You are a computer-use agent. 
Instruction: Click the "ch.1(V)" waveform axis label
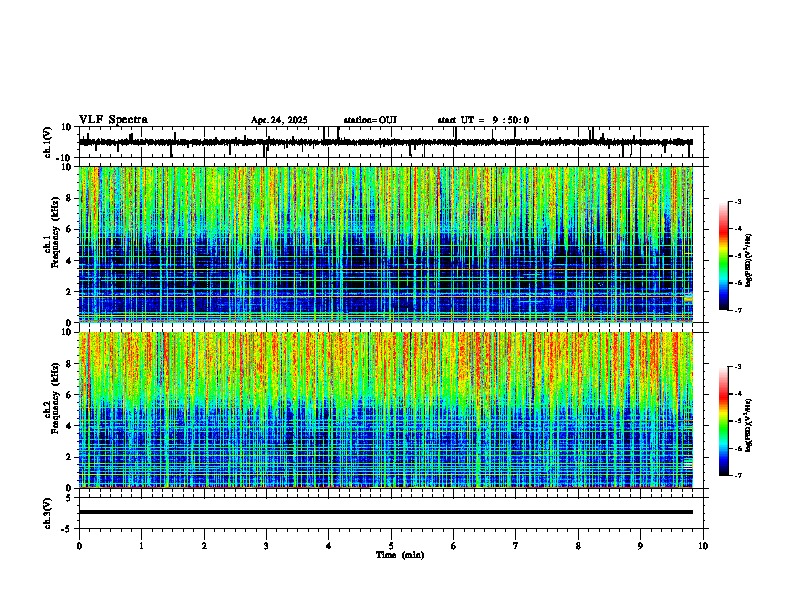(48, 142)
